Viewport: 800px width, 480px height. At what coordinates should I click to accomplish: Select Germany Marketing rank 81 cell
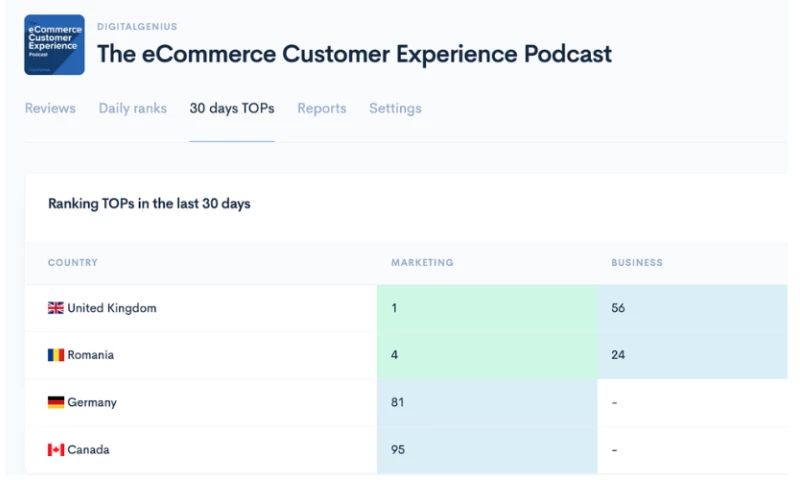[x=486, y=402]
